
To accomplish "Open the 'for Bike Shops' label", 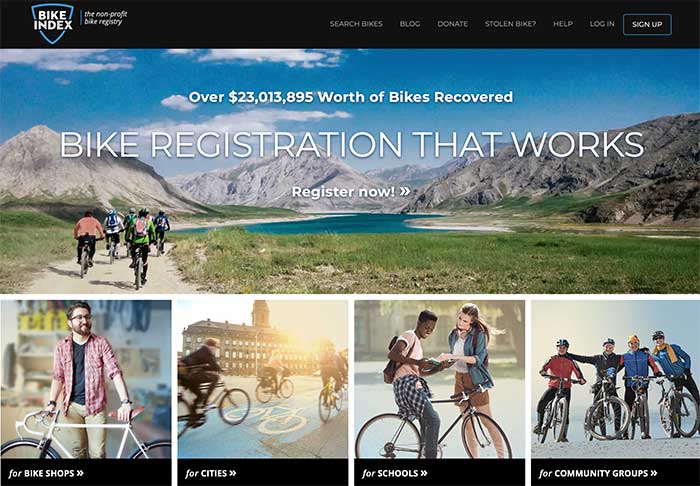I will (x=46, y=473).
